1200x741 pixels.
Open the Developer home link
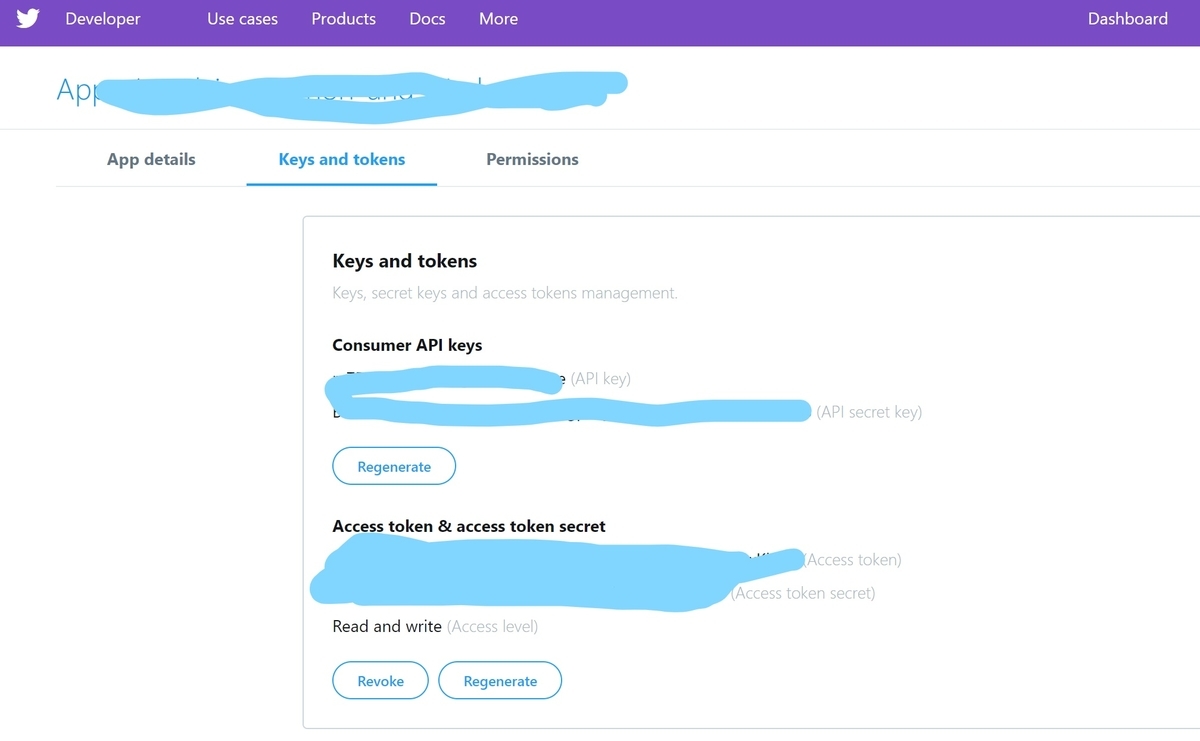coord(103,19)
